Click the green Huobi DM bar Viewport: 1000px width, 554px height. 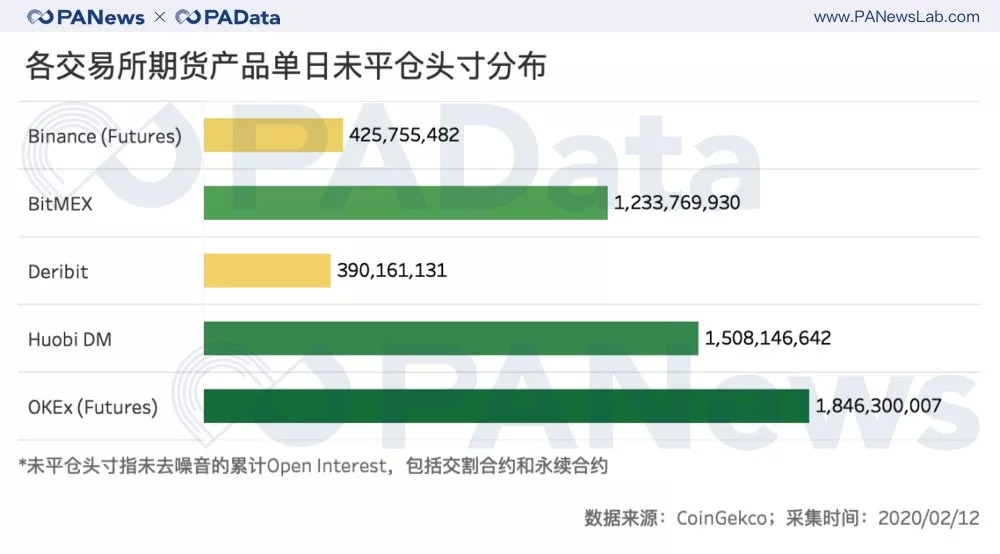(450, 339)
